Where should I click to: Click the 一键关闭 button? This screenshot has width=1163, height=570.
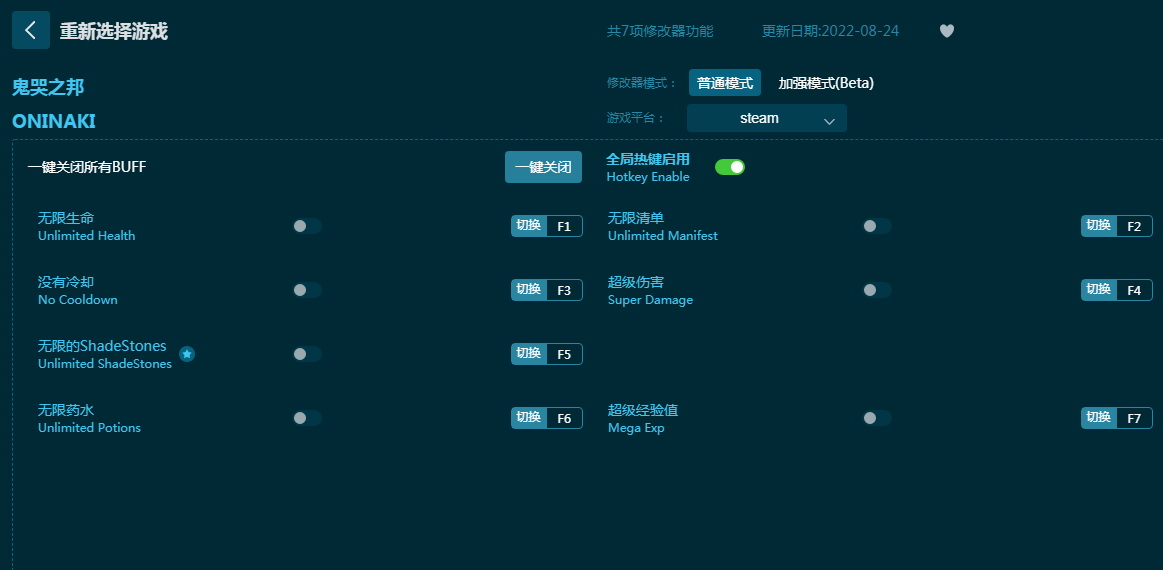(543, 167)
